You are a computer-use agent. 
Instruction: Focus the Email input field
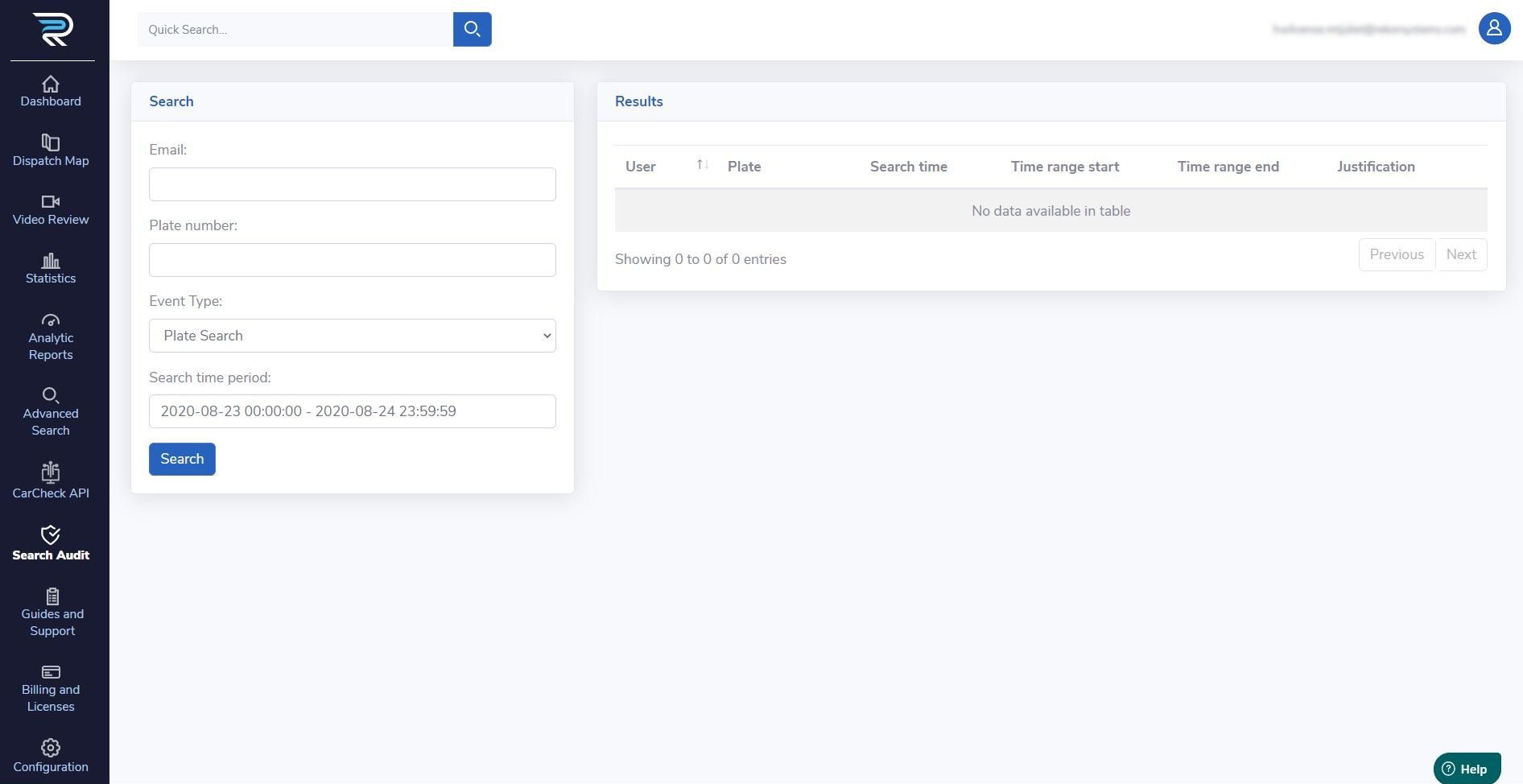click(352, 184)
